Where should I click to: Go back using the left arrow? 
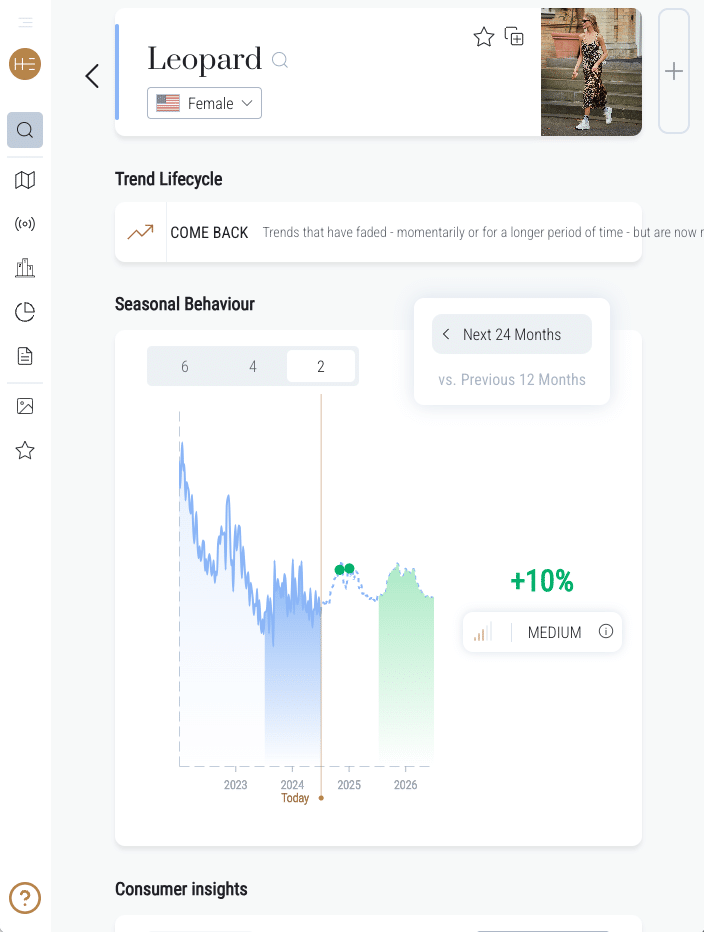click(92, 76)
